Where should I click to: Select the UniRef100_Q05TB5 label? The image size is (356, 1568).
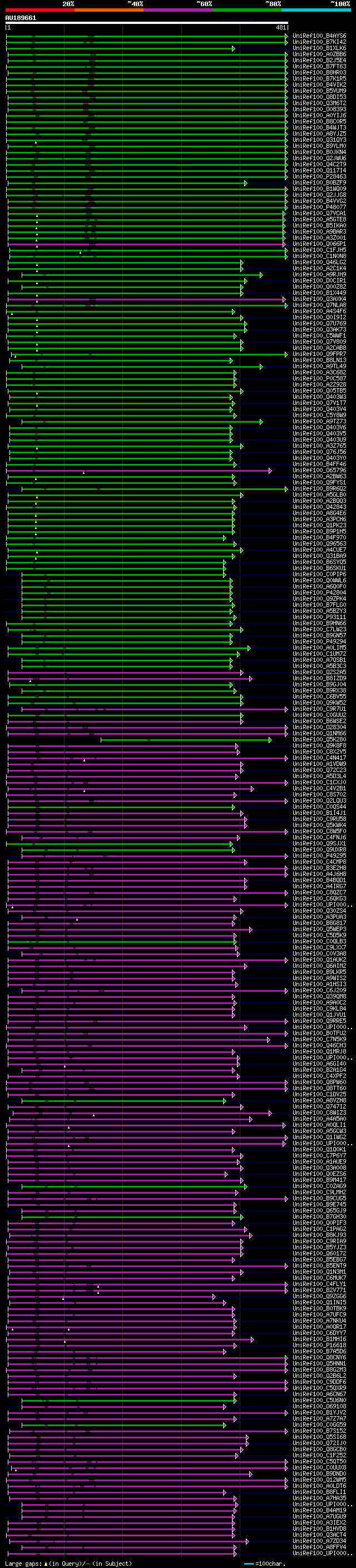click(319, 392)
